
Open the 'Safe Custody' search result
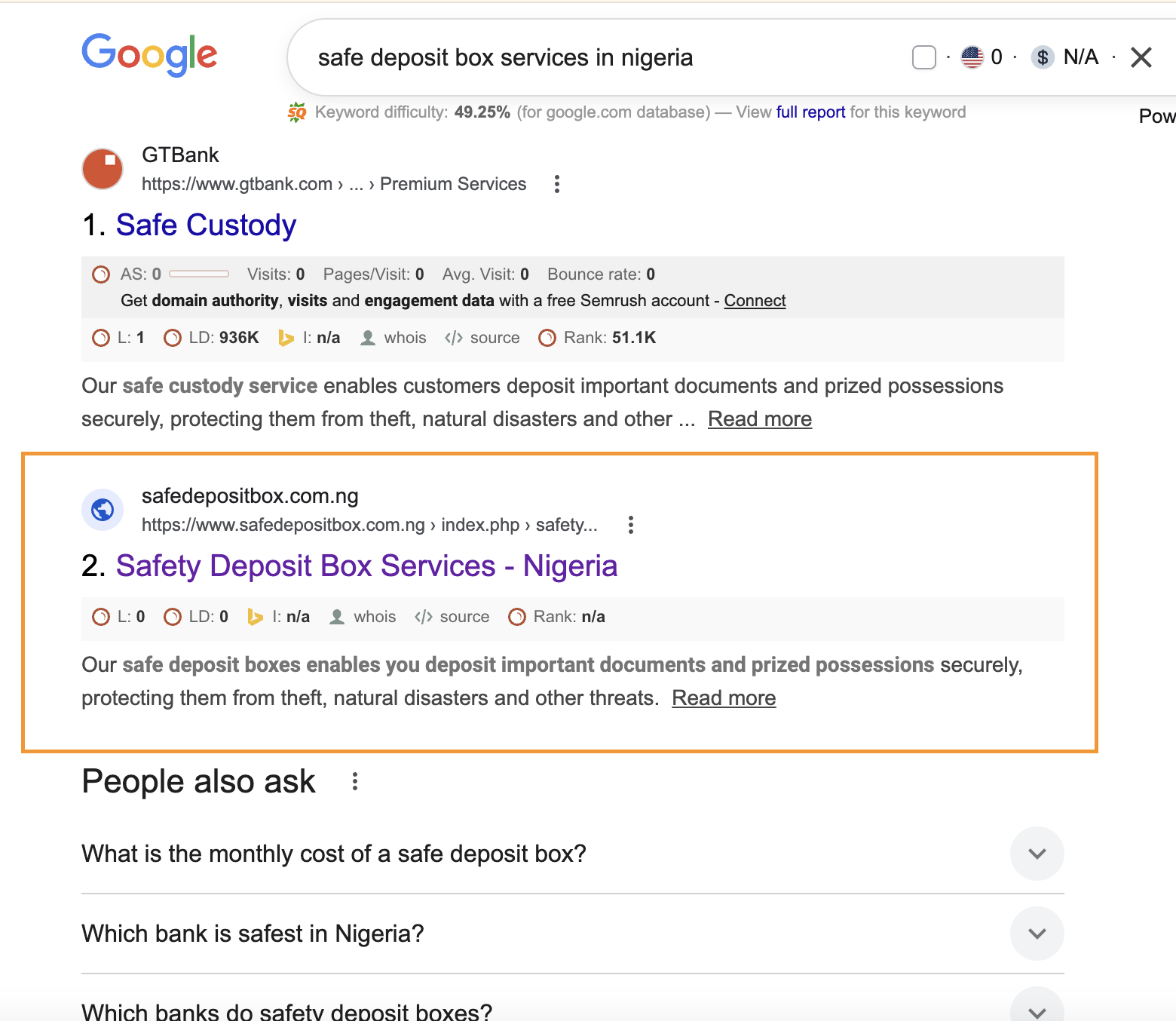point(206,225)
